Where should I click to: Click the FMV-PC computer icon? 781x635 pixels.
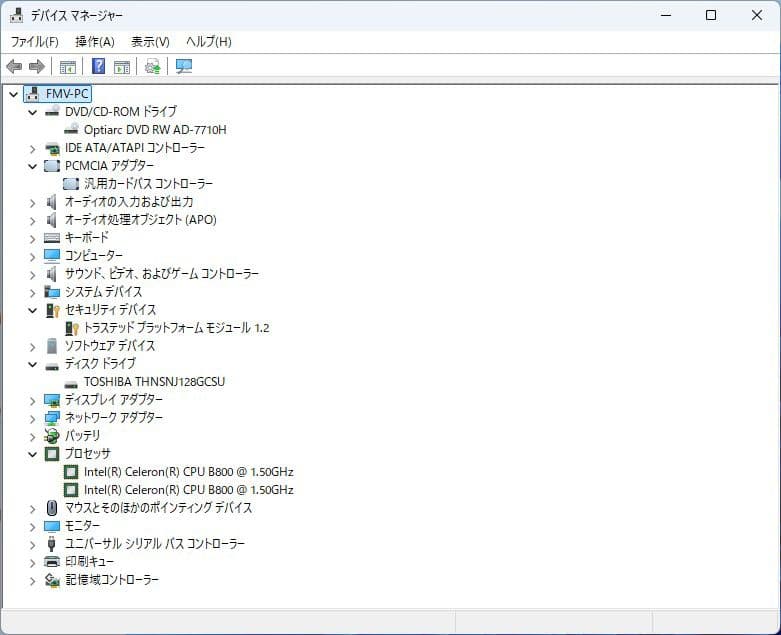(33, 94)
